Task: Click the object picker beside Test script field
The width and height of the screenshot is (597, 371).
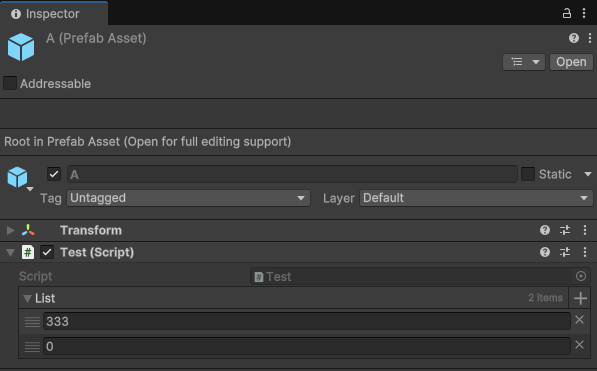Action: coord(581,276)
